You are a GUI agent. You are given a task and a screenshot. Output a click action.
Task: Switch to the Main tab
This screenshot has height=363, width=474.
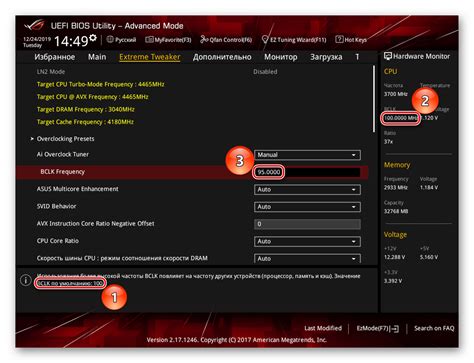[x=97, y=57]
